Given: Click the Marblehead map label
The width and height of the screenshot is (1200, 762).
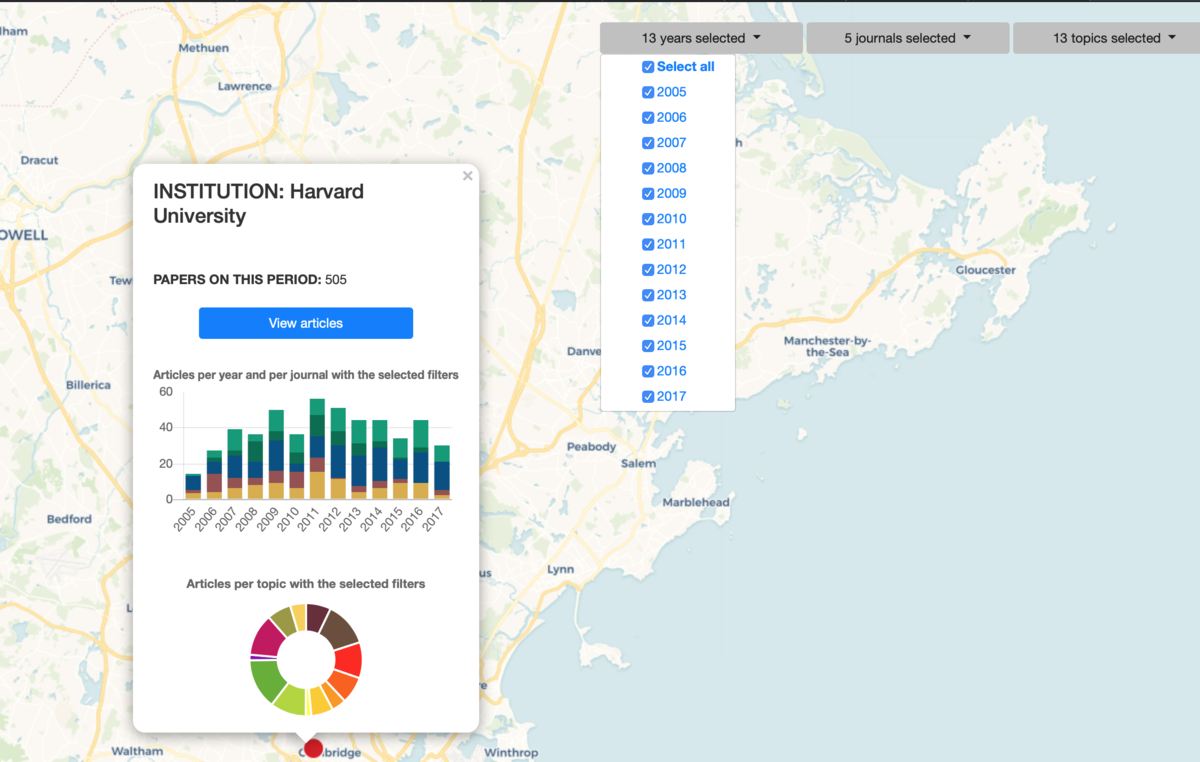Looking at the screenshot, I should (x=696, y=502).
